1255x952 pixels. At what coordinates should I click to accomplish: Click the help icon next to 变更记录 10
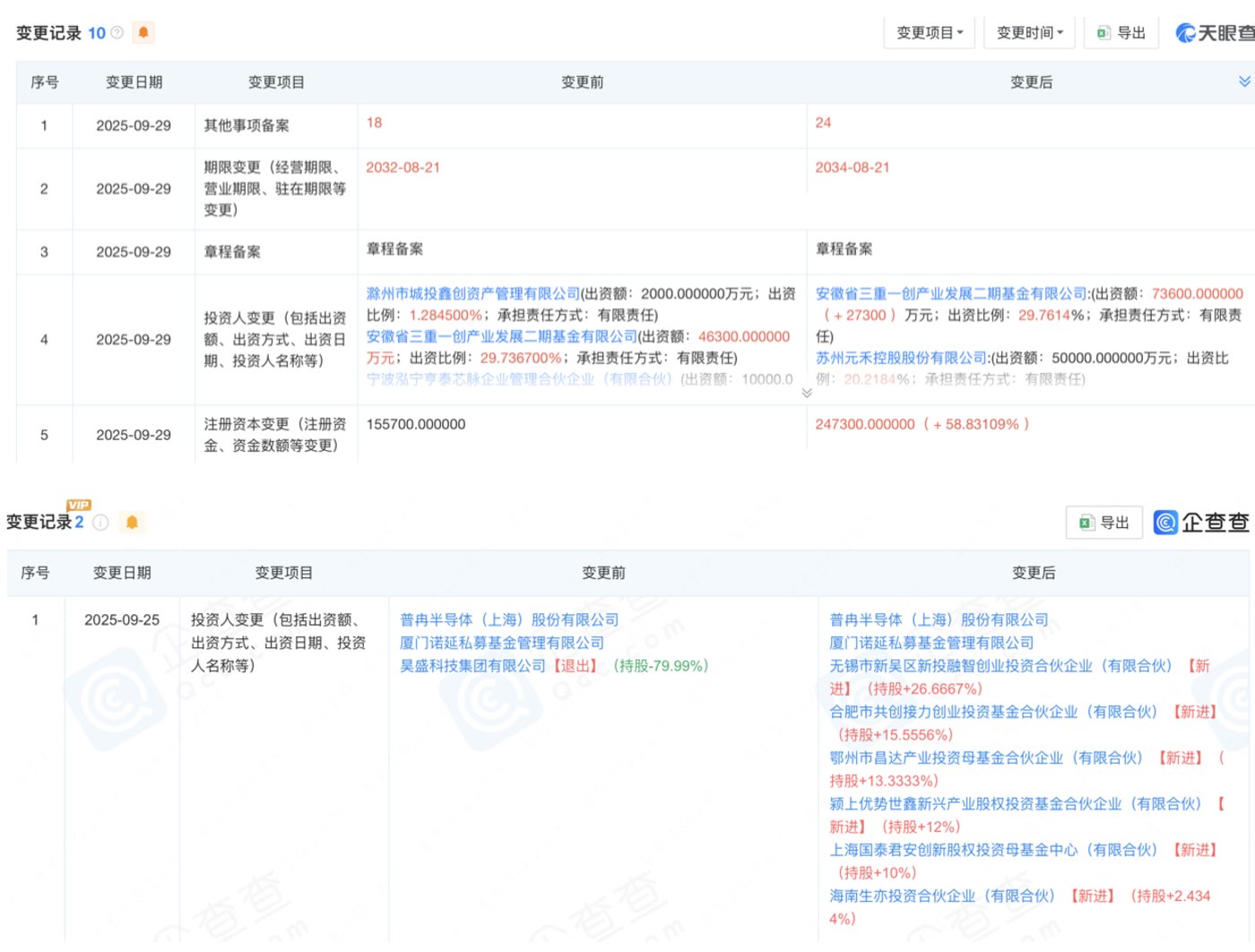point(117,32)
